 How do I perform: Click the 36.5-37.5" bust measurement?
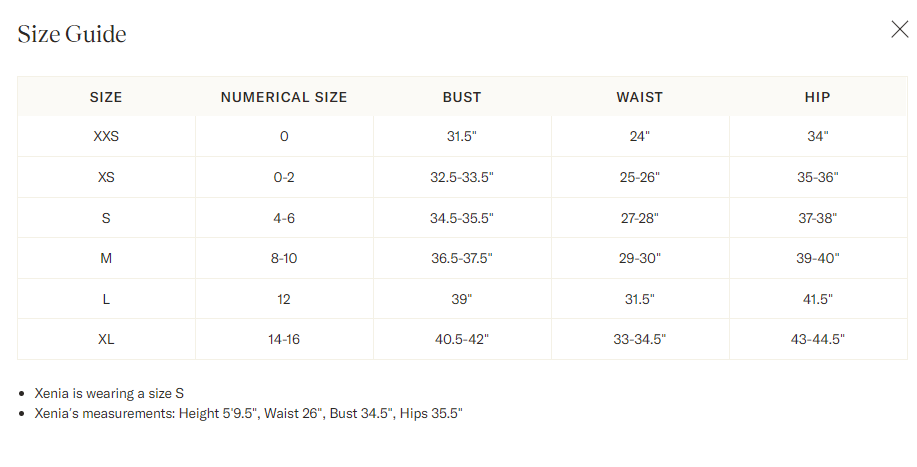pyautogui.click(x=462, y=258)
